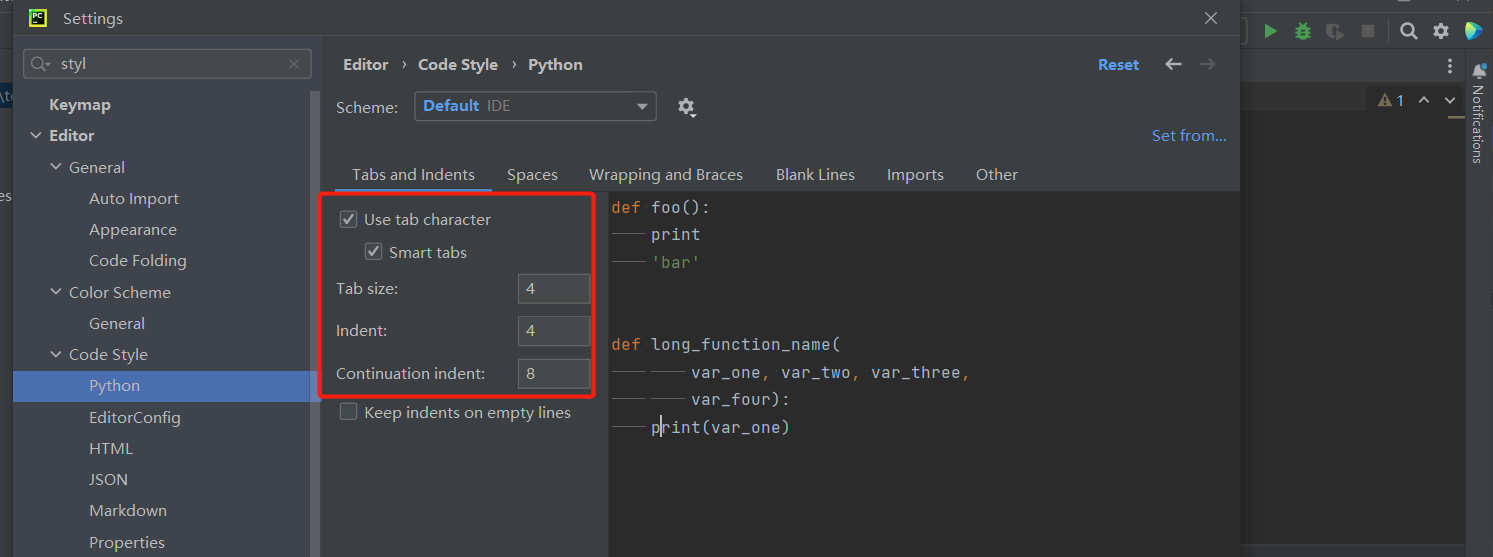
Task: Open the Notifications bell panel
Action: coord(1478,71)
